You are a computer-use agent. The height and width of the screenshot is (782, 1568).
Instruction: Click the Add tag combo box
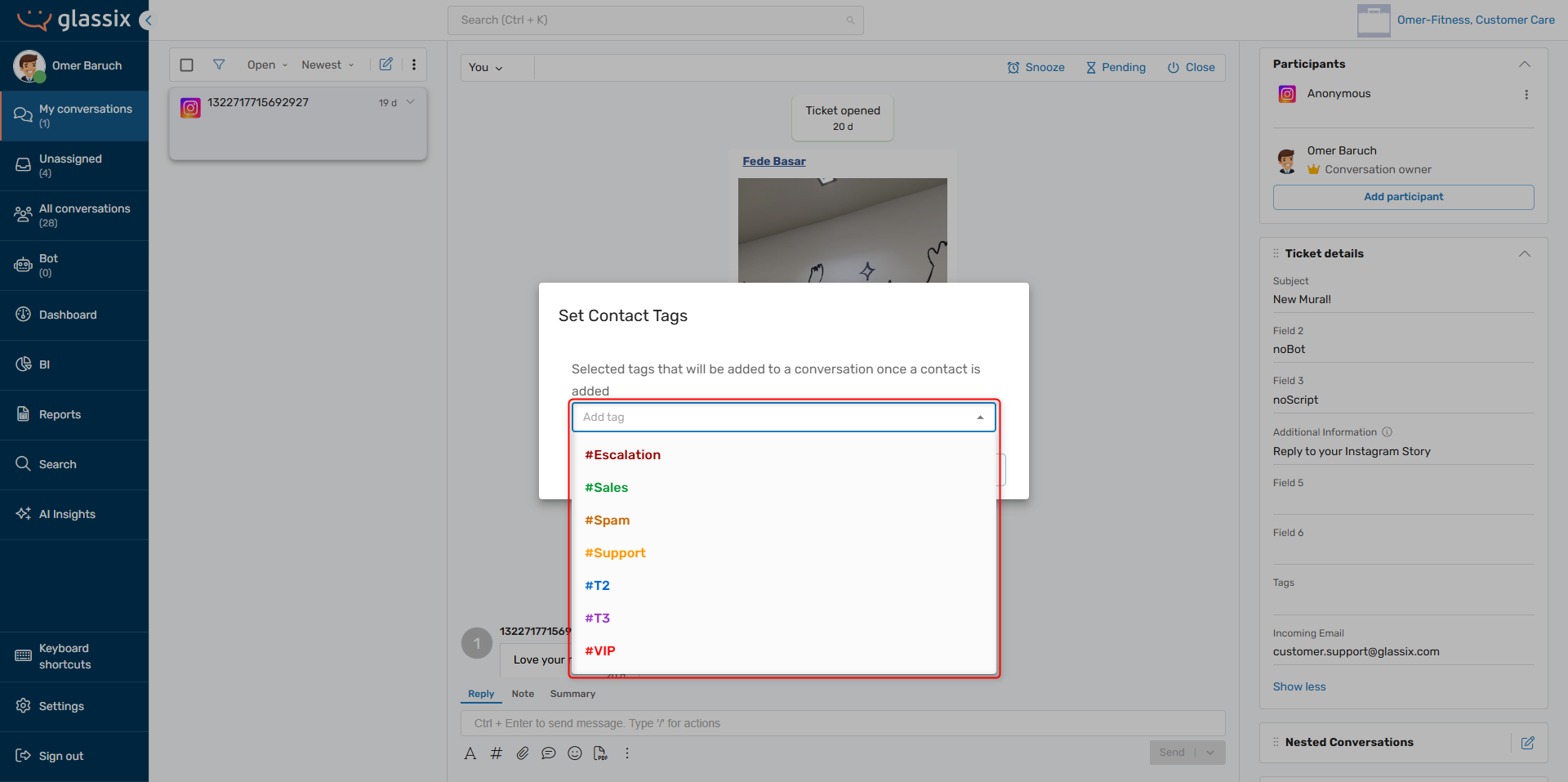[x=784, y=418]
